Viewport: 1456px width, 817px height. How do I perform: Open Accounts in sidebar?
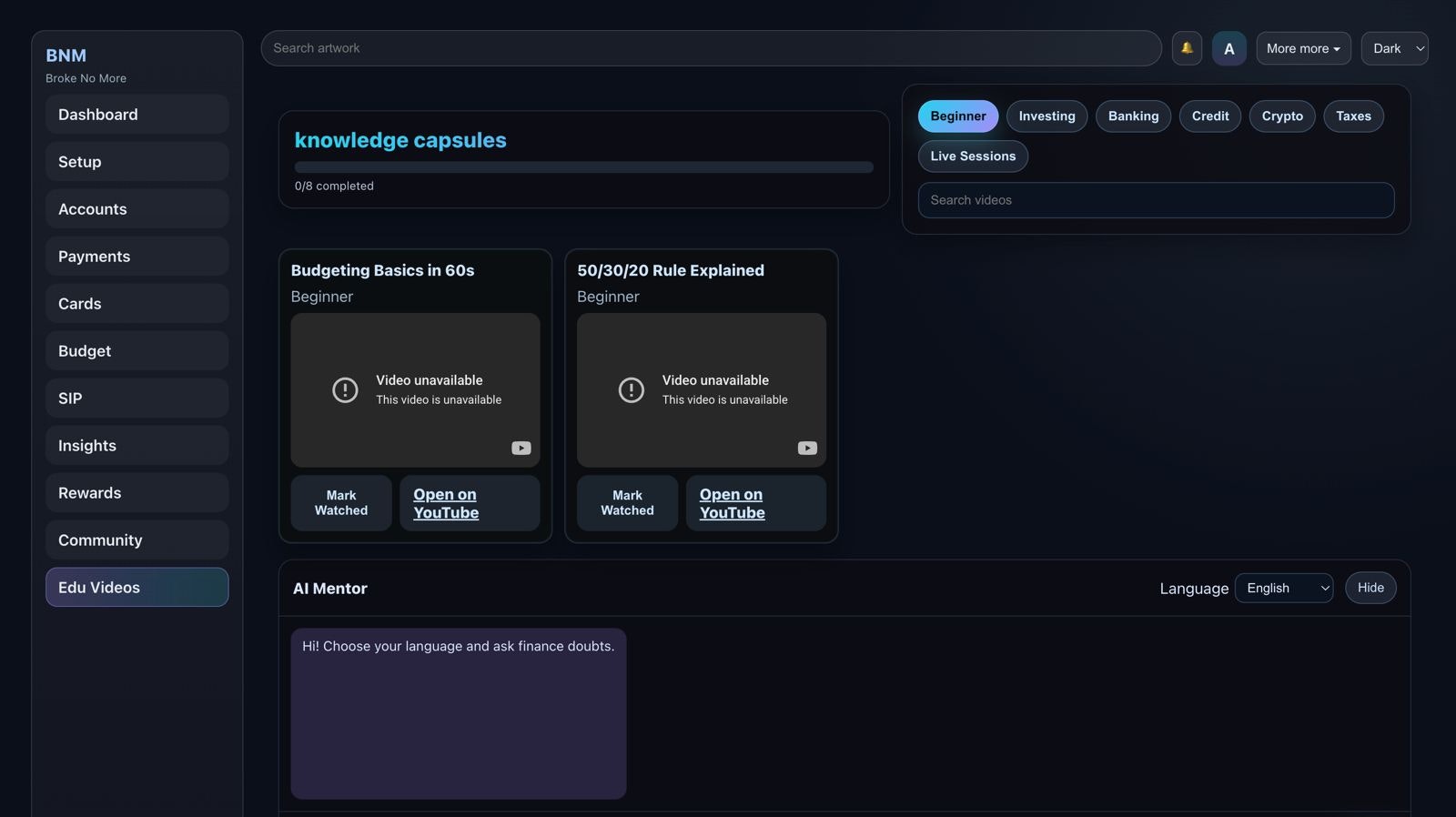[x=136, y=208]
